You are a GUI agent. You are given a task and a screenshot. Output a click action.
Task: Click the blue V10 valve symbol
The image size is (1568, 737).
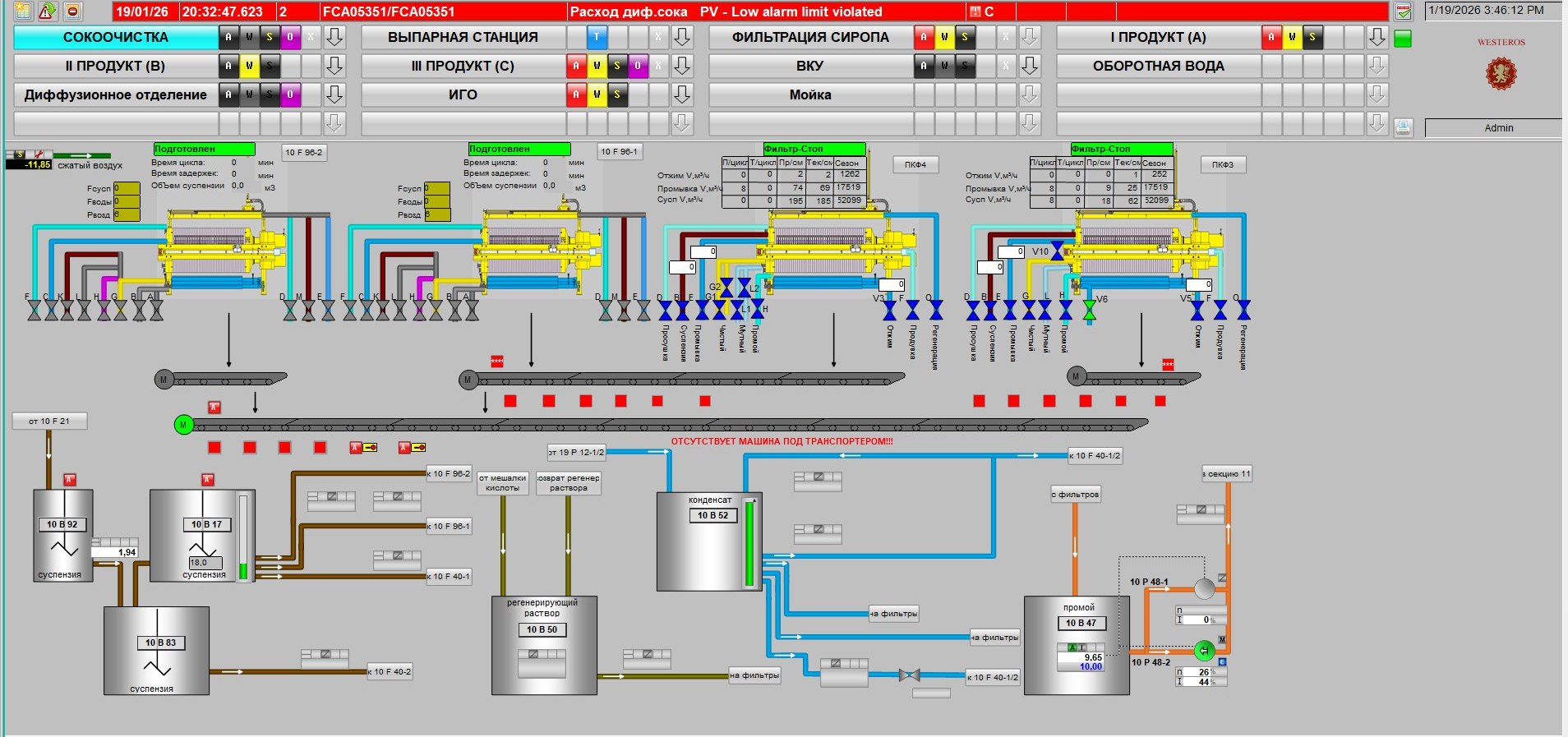1058,251
